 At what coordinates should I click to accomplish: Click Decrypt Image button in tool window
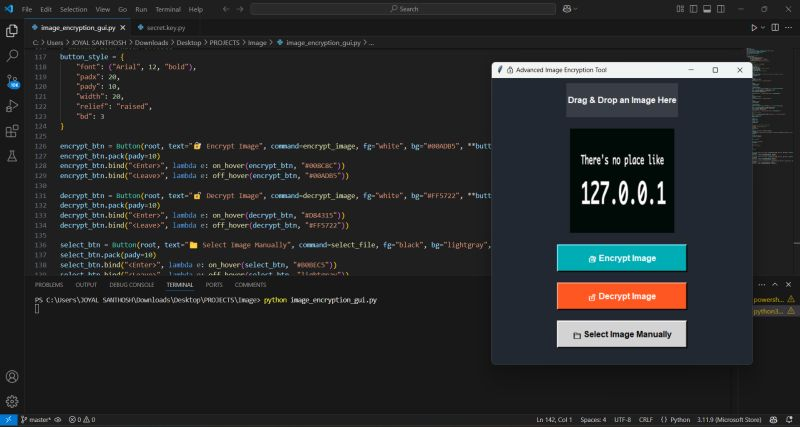tap(621, 296)
